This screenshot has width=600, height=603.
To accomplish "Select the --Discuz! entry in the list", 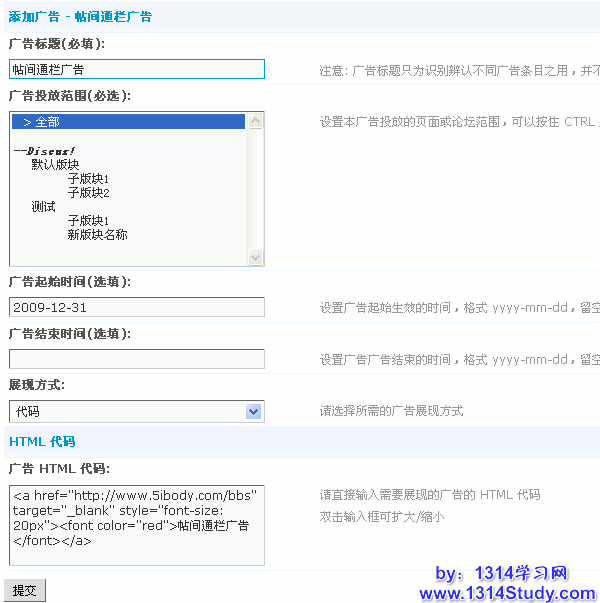I will point(45,151).
